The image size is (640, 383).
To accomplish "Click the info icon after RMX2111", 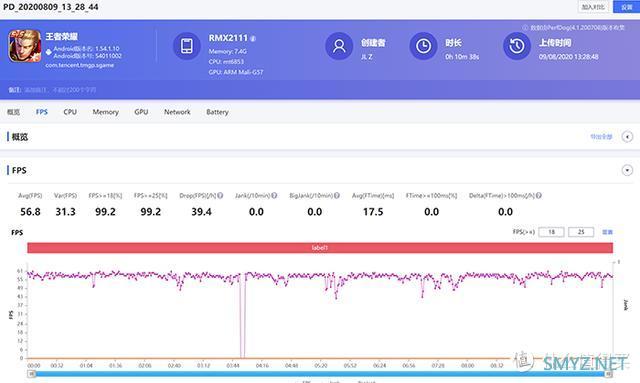I will pyautogui.click(x=253, y=39).
